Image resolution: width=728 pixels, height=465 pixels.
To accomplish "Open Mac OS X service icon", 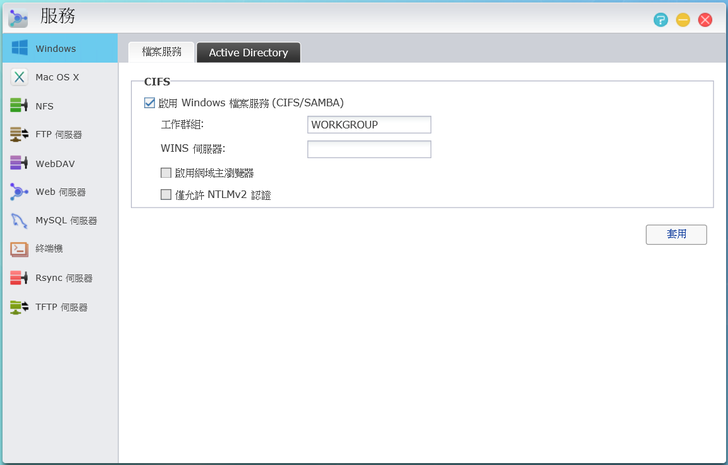I will point(19,77).
